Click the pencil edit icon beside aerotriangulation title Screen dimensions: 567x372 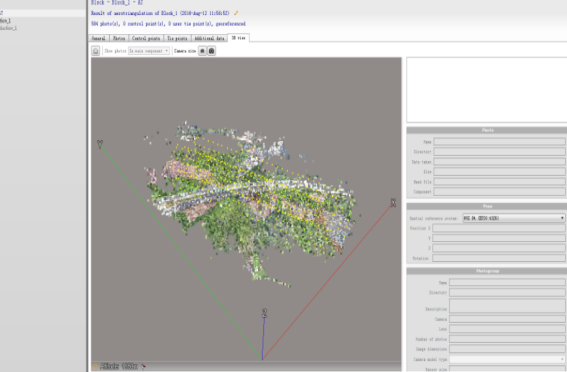[x=236, y=13]
